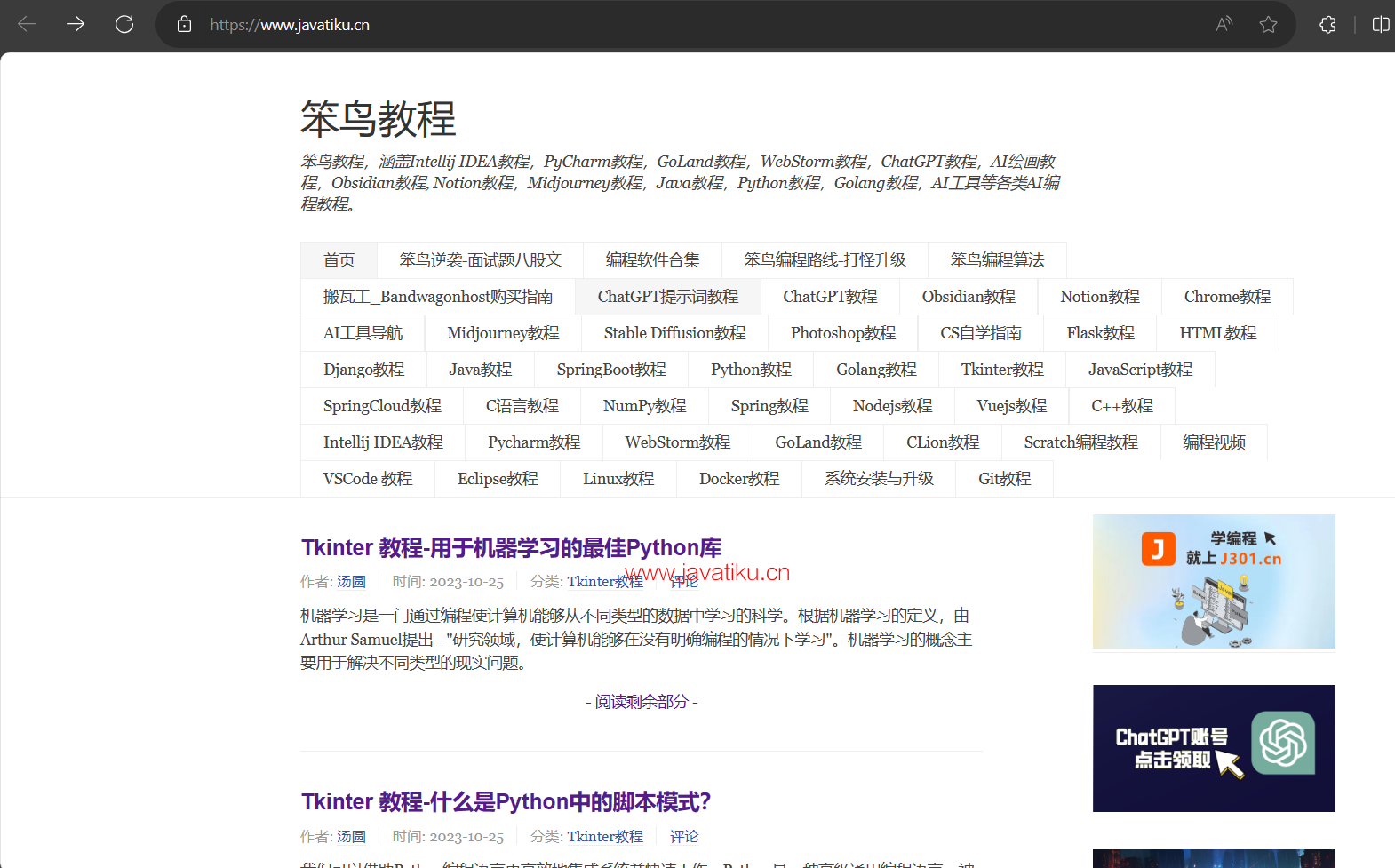Open Nodejs教程 menu item
This screenshot has width=1395, height=868.
892,406
